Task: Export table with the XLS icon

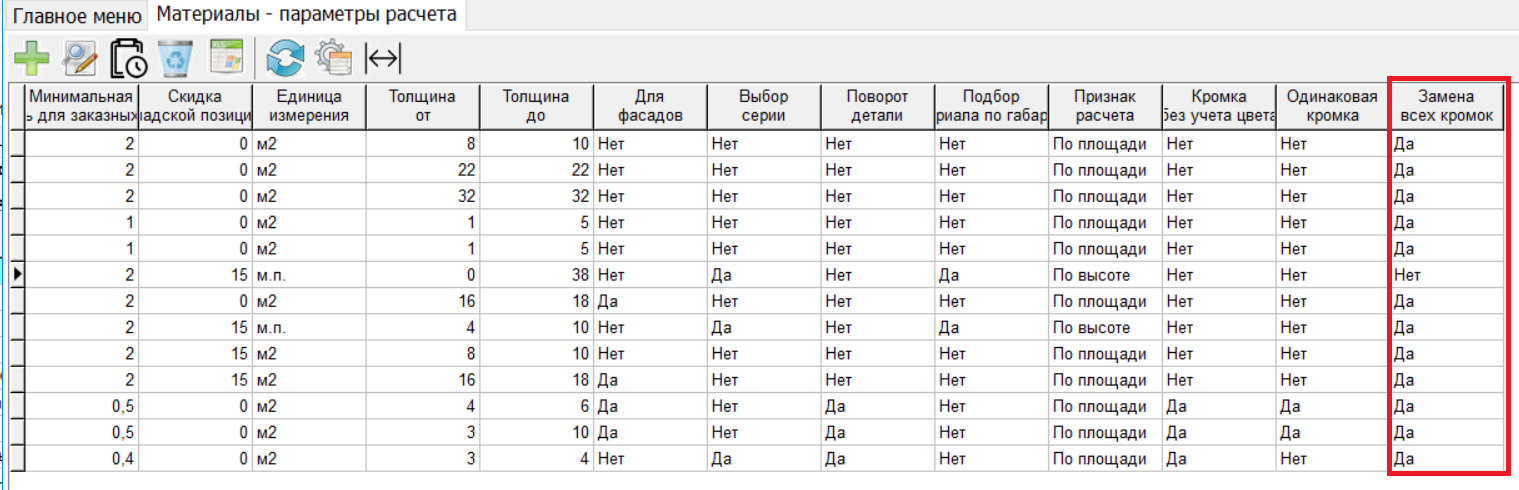Action: [x=226, y=58]
